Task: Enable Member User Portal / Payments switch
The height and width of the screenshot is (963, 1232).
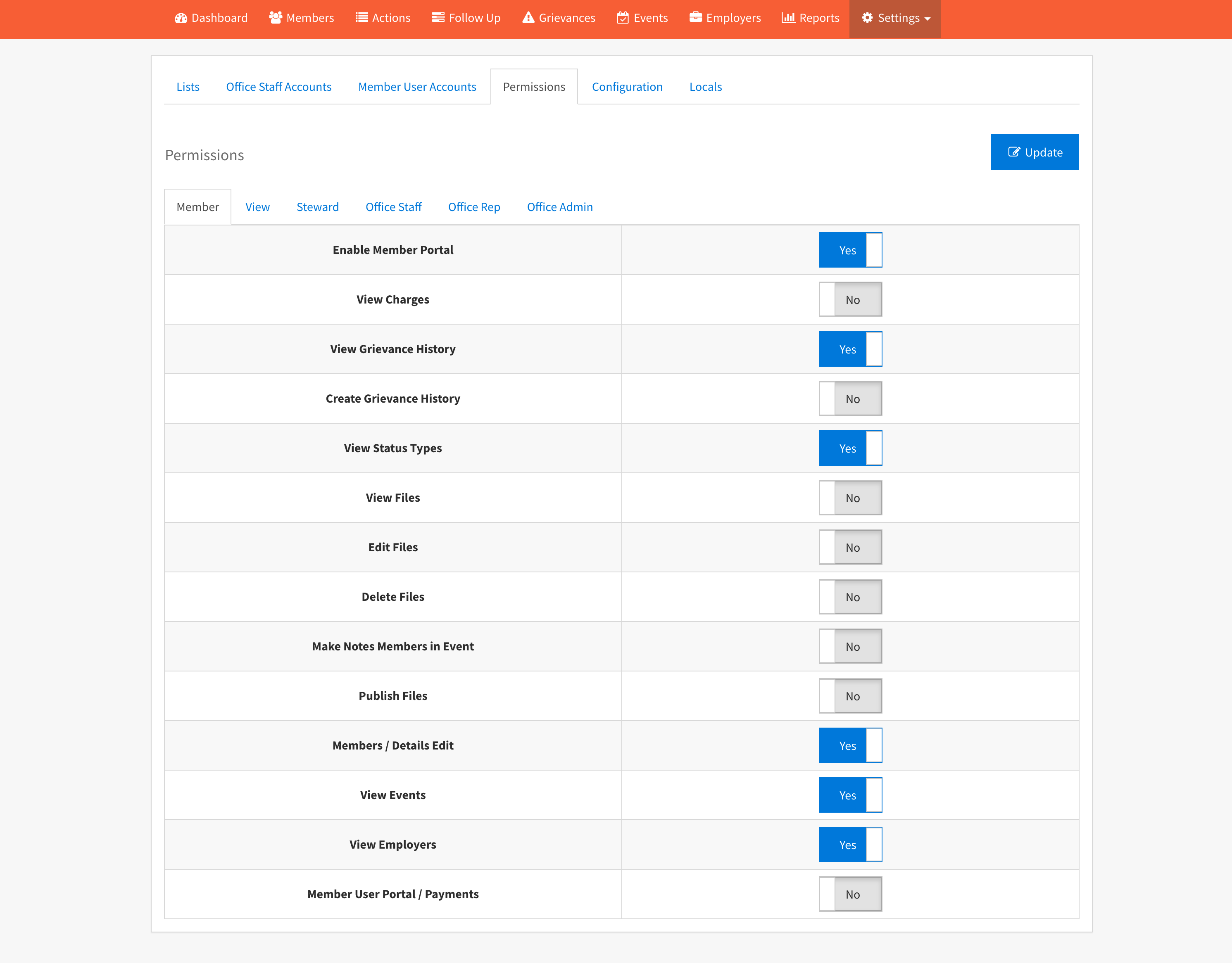Action: [850, 894]
